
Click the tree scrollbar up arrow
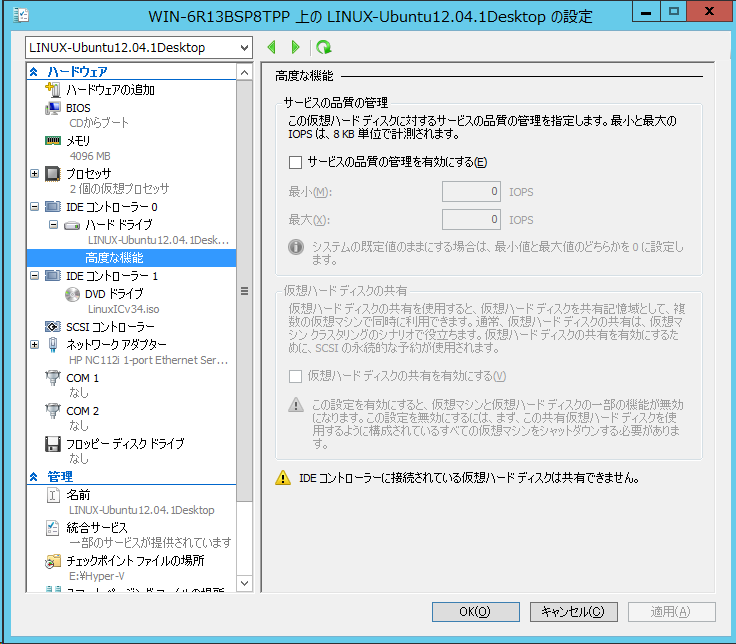(245, 72)
